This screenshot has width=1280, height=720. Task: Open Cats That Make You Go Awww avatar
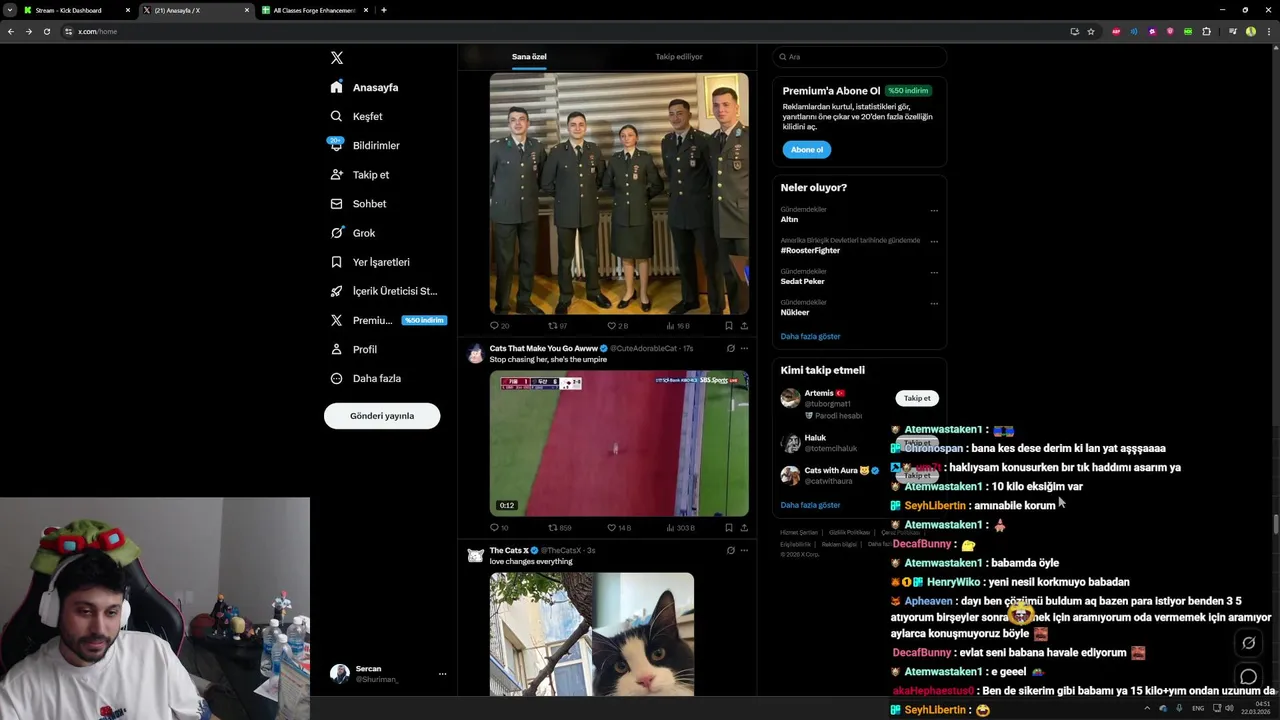click(475, 354)
